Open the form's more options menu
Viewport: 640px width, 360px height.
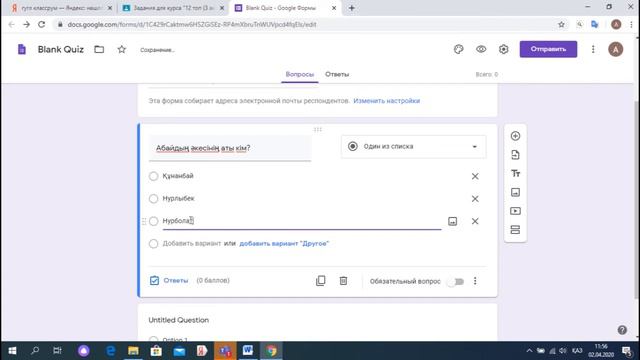tap(593, 49)
